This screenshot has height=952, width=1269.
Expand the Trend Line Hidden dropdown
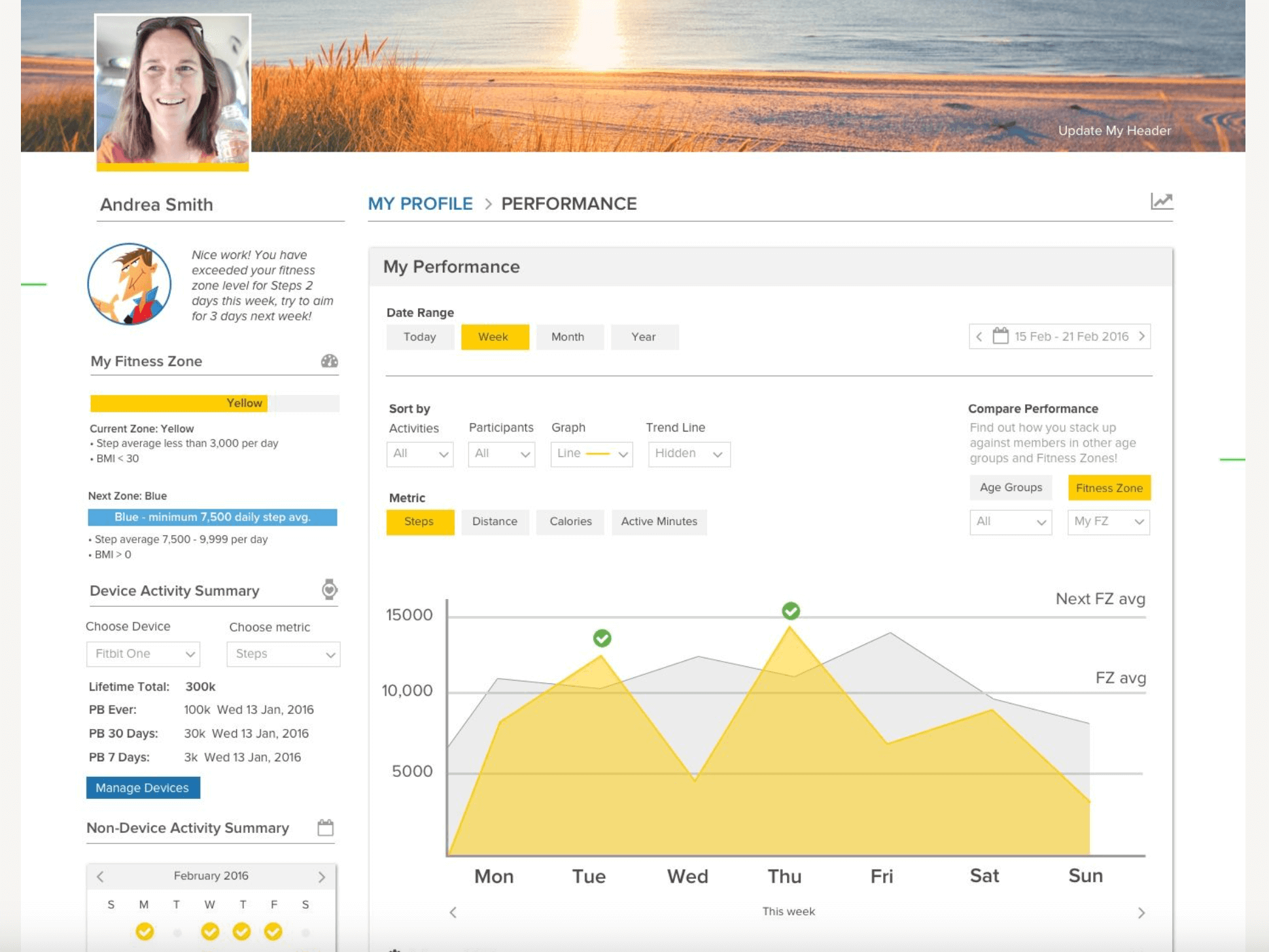click(688, 454)
